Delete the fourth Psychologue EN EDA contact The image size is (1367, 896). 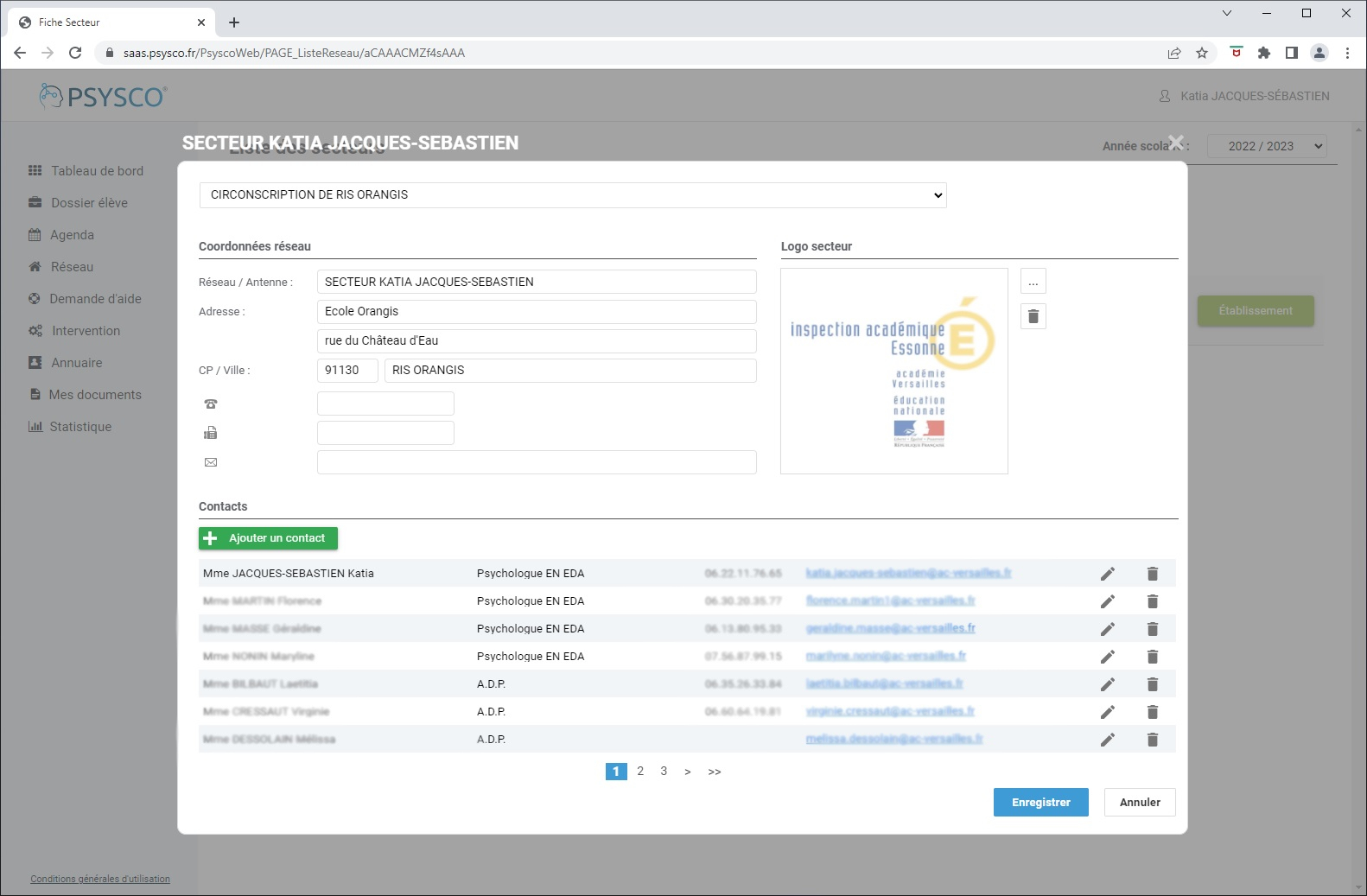click(1152, 657)
